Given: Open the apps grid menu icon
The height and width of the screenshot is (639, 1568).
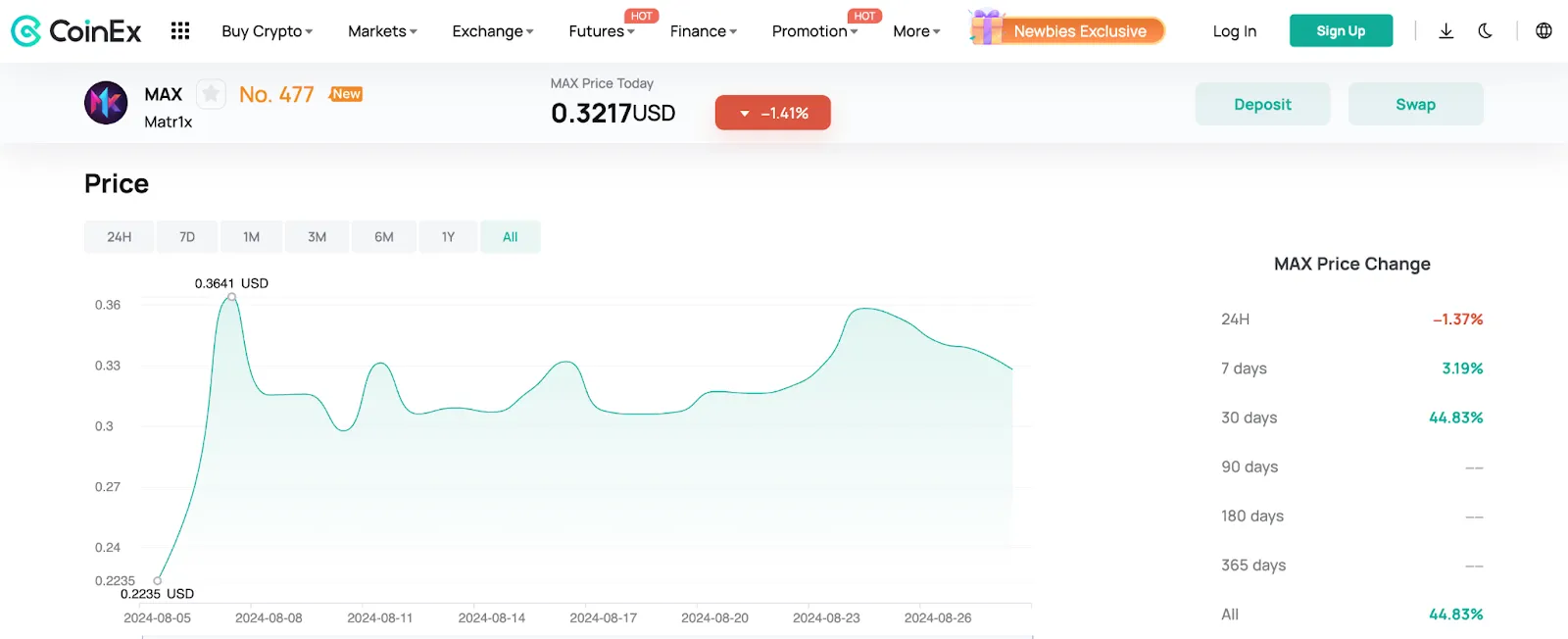Looking at the screenshot, I should [x=180, y=31].
